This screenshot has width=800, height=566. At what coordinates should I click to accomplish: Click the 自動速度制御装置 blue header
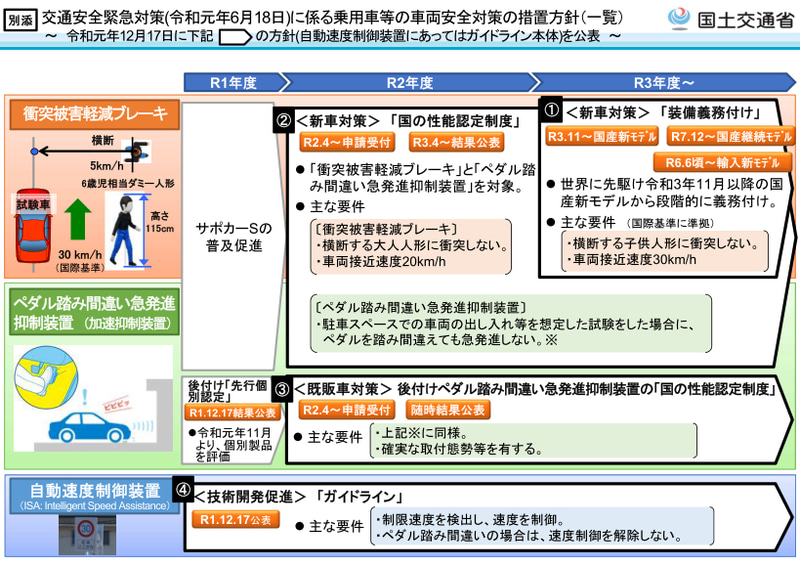tap(95, 496)
